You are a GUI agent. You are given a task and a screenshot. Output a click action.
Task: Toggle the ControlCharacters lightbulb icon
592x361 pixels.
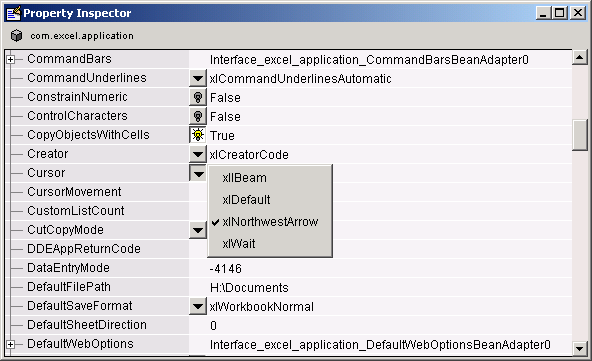coord(198,116)
